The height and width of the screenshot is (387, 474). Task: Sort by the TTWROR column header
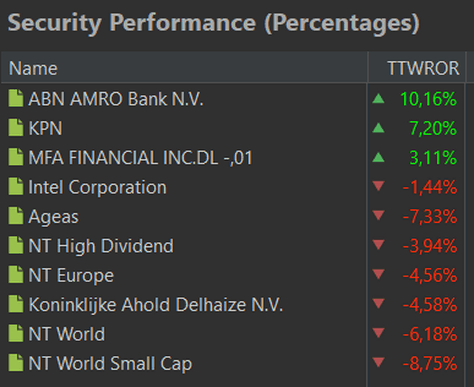coord(417,68)
